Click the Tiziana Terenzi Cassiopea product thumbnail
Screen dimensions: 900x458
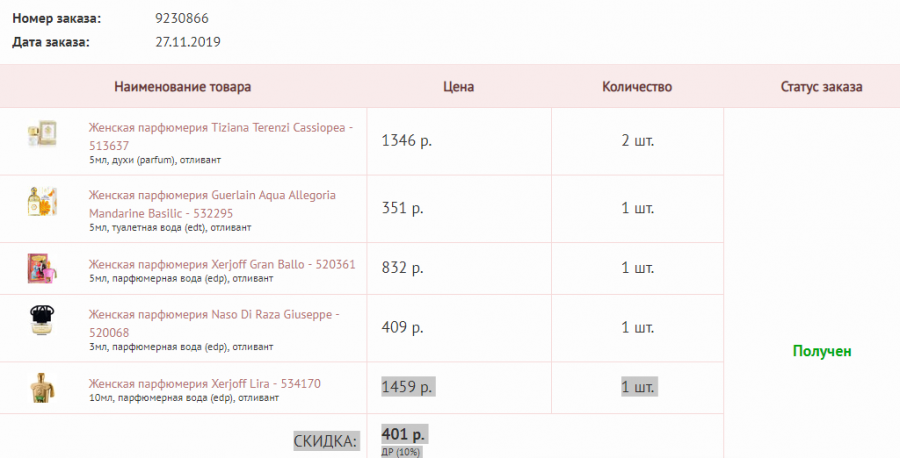tap(42, 136)
